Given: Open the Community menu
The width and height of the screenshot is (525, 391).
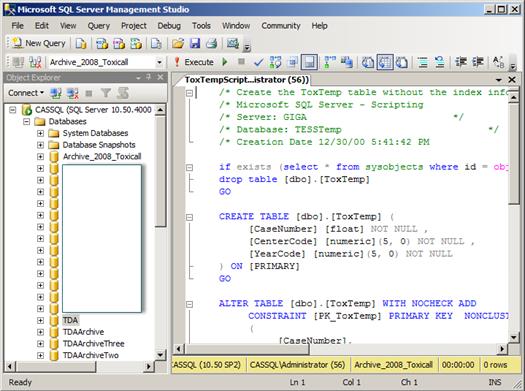Looking at the screenshot, I should [281, 26].
